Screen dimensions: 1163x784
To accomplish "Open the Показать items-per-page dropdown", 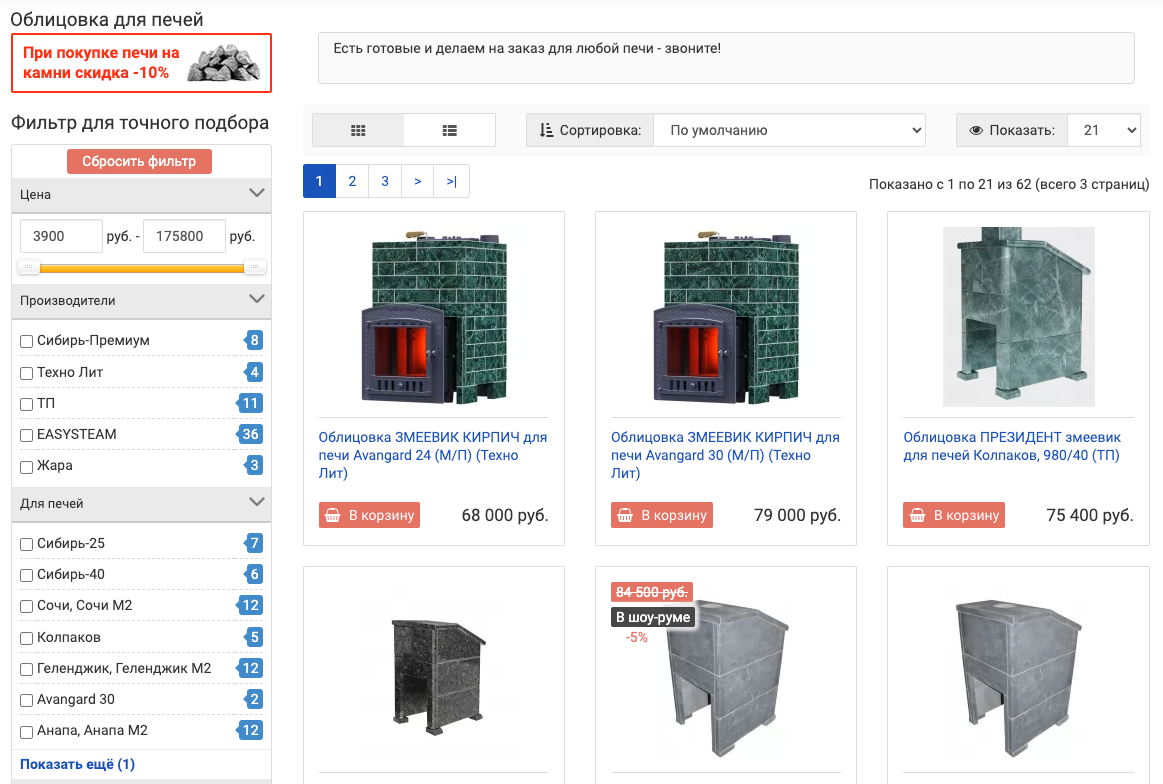I will click(1103, 130).
